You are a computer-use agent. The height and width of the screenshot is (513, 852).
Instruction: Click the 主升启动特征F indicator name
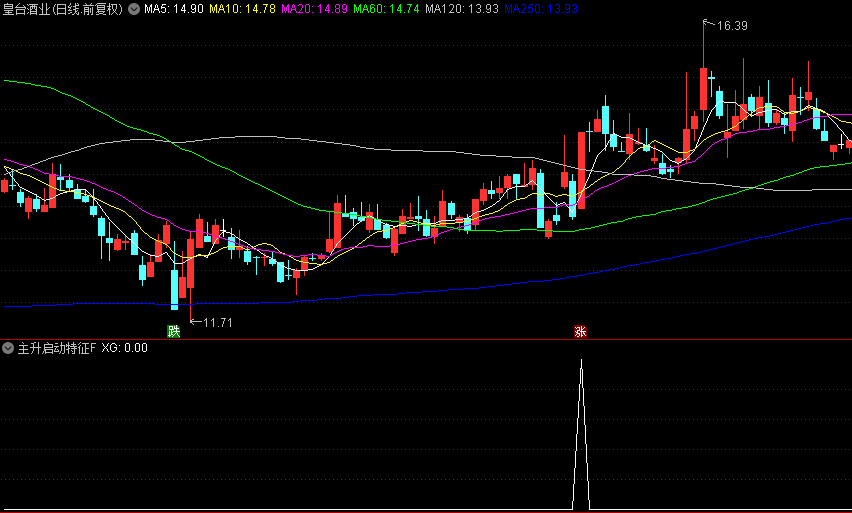click(57, 348)
